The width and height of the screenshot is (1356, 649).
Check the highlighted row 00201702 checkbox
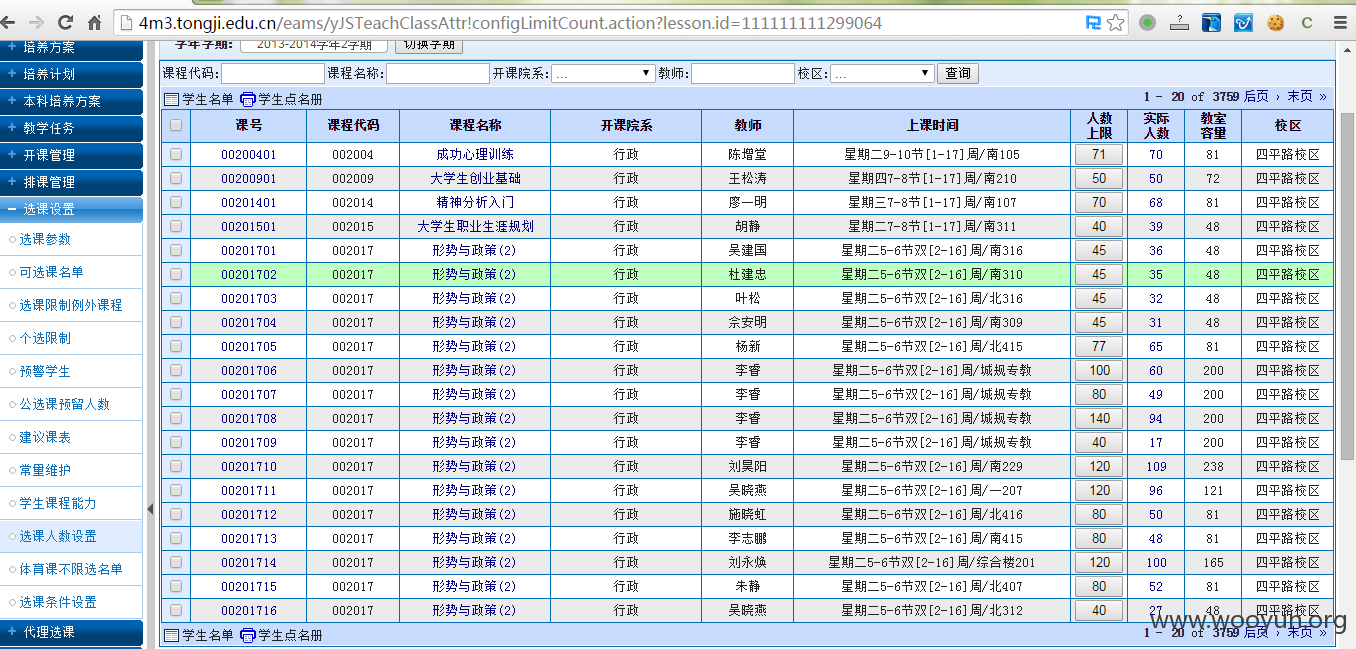tap(176, 274)
